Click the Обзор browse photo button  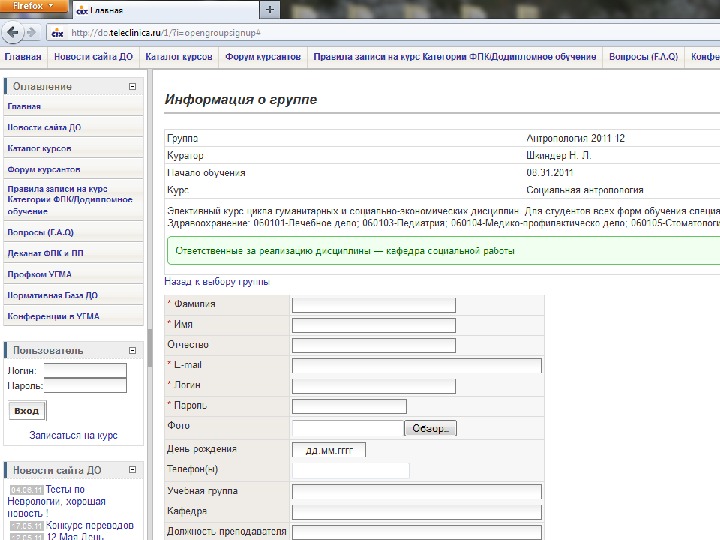pos(430,428)
